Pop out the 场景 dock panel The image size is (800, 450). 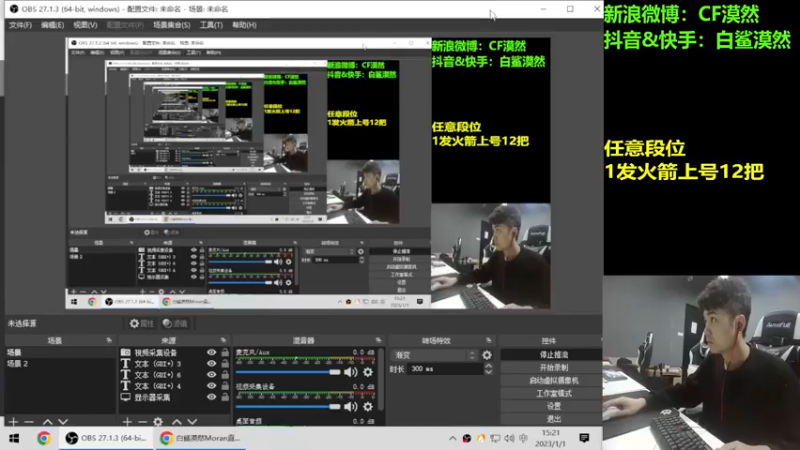pos(109,340)
